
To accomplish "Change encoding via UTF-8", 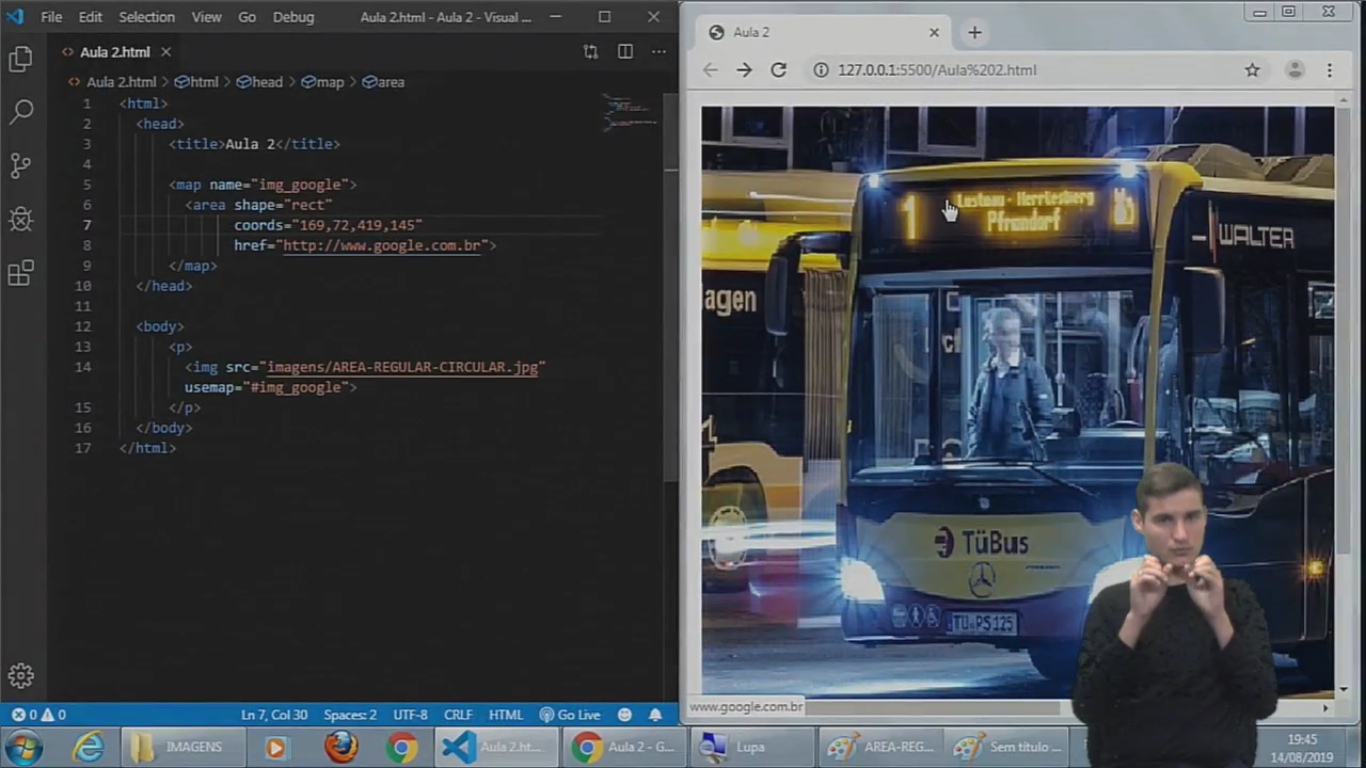I will coord(410,715).
